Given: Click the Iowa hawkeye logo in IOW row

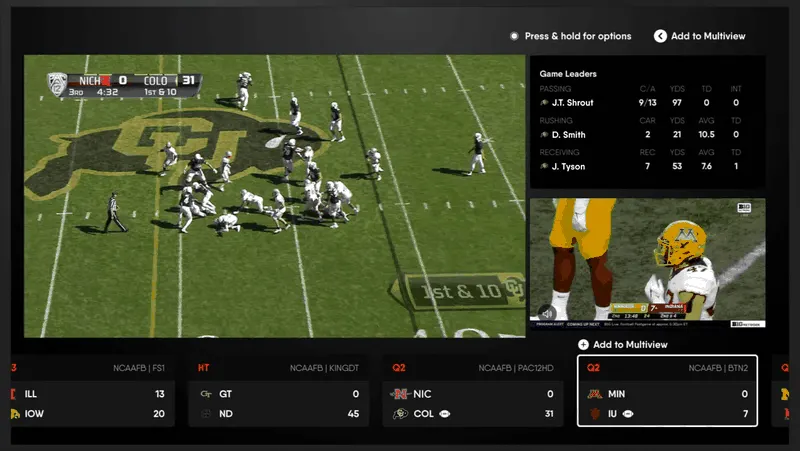Looking at the screenshot, I should (x=15, y=414).
